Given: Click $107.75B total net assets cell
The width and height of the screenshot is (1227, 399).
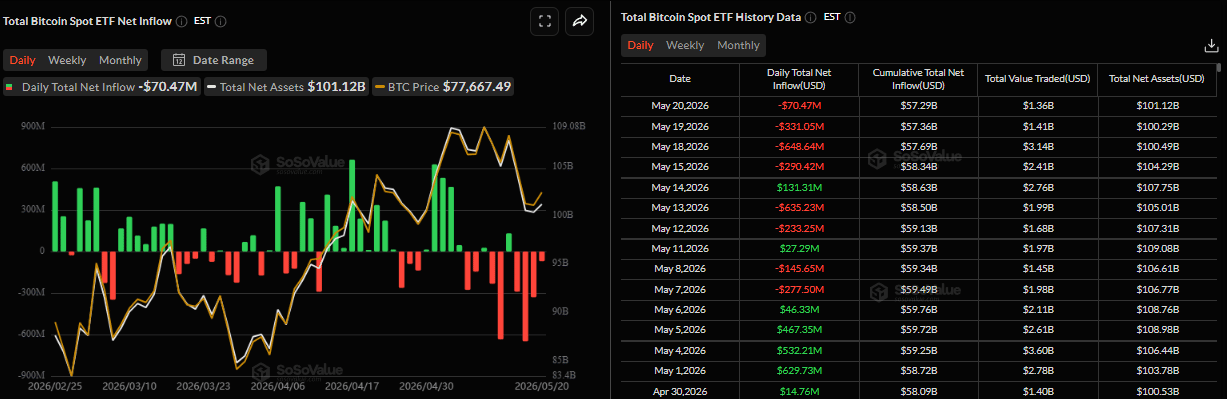Looking at the screenshot, I should click(x=1157, y=187).
